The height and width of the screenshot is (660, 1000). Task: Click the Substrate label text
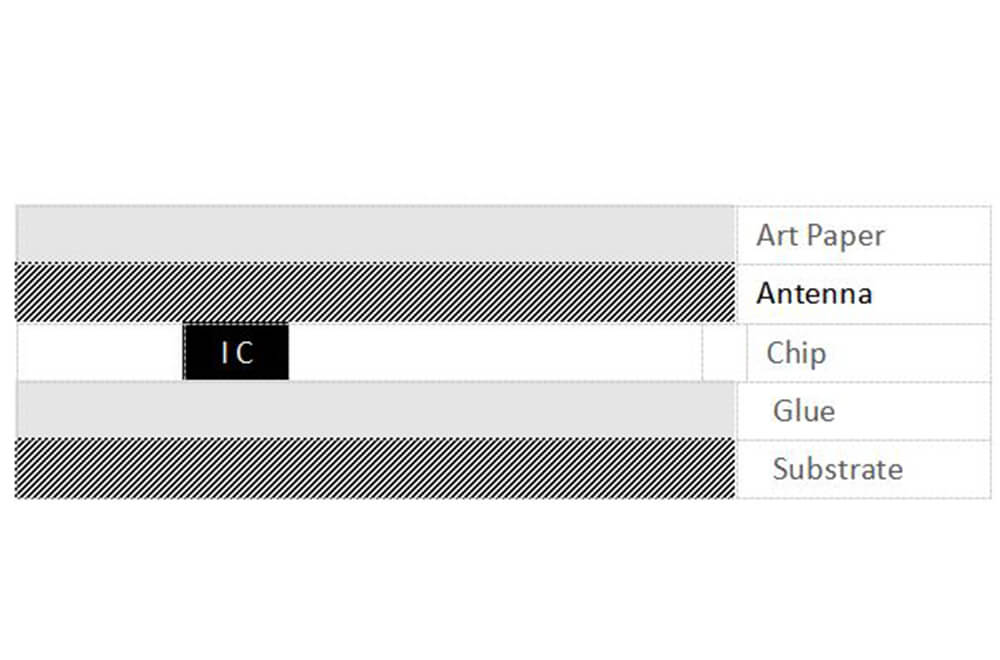coord(837,469)
